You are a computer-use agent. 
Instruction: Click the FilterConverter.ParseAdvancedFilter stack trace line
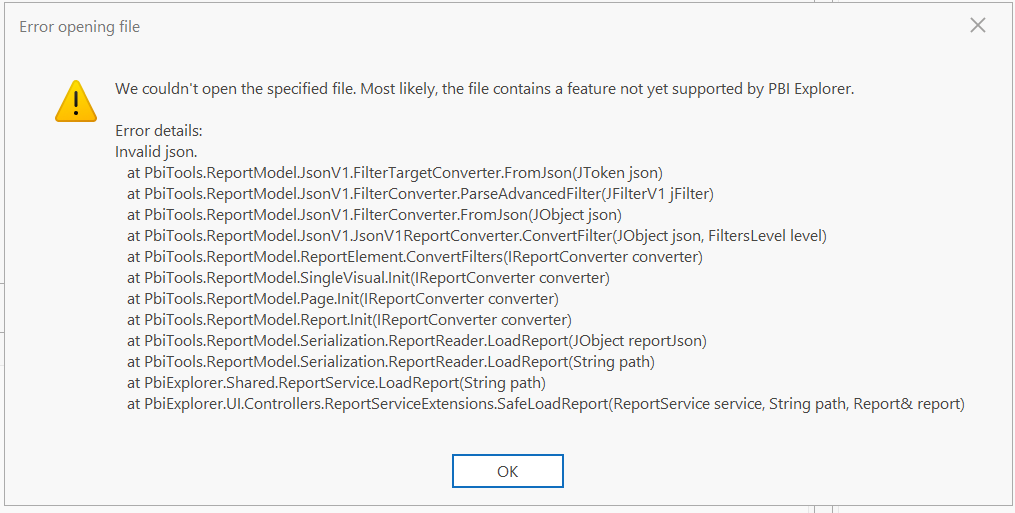[x=420, y=194]
